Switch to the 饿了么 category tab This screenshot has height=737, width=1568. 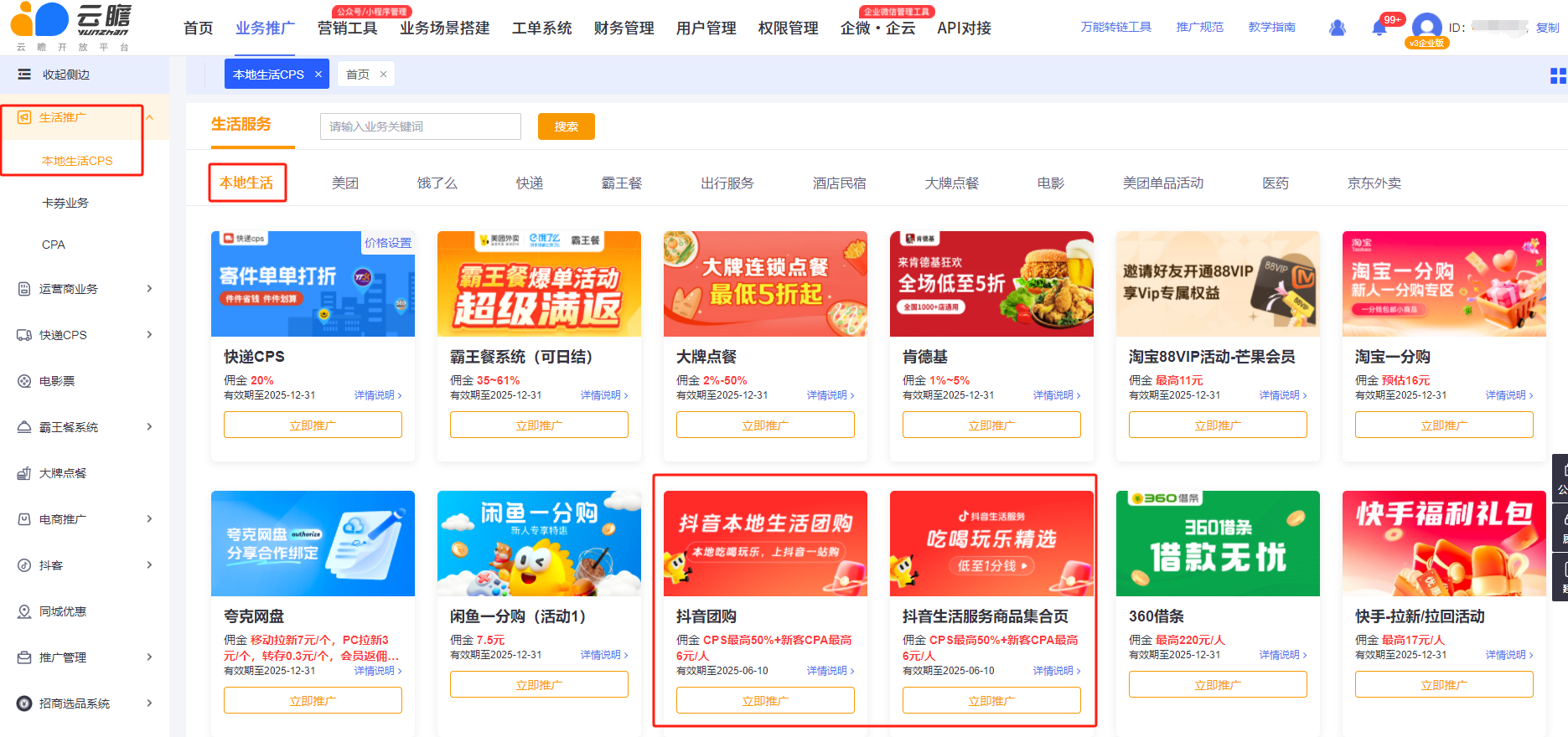(x=437, y=183)
